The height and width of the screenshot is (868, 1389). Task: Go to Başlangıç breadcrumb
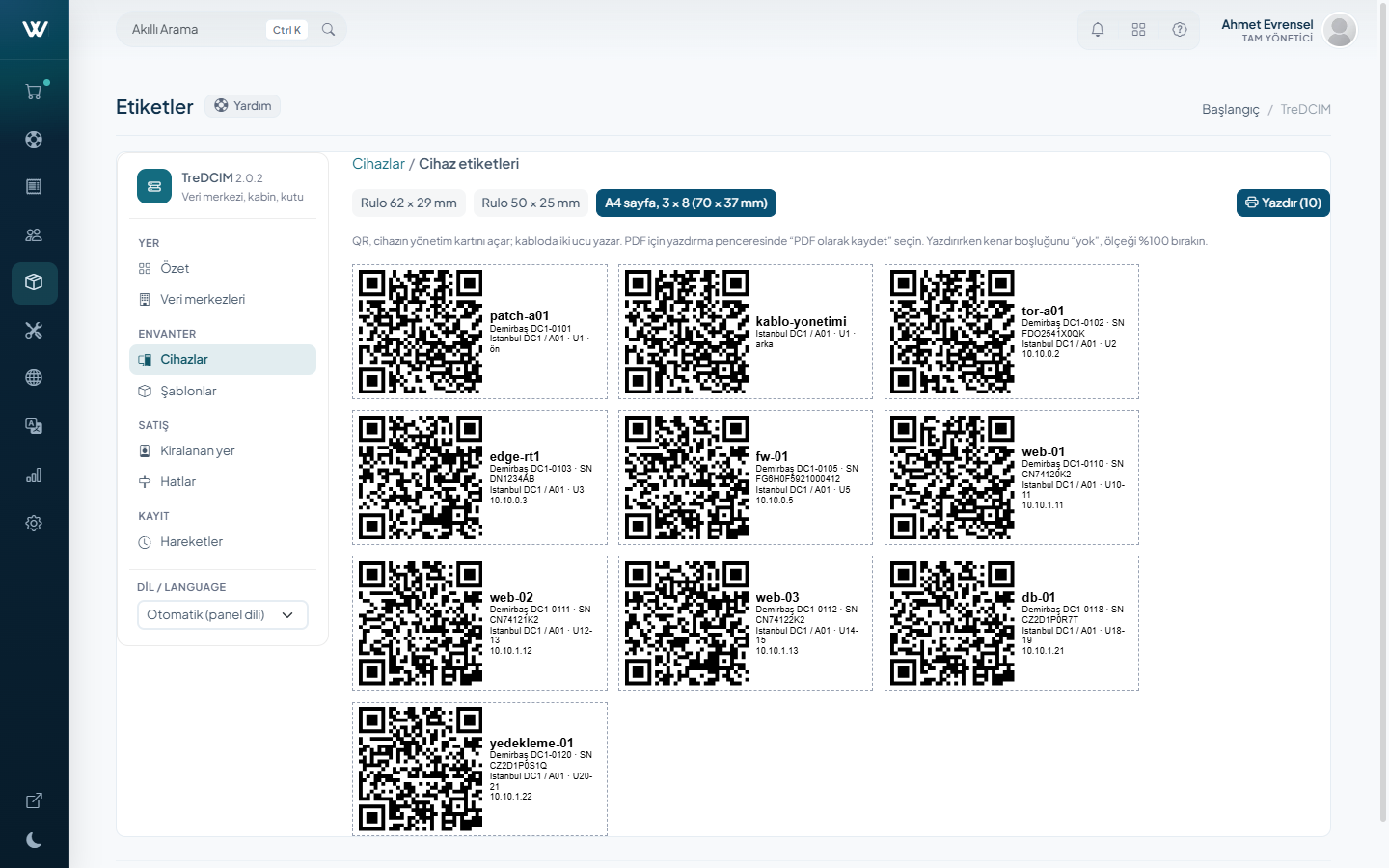[x=1231, y=109]
